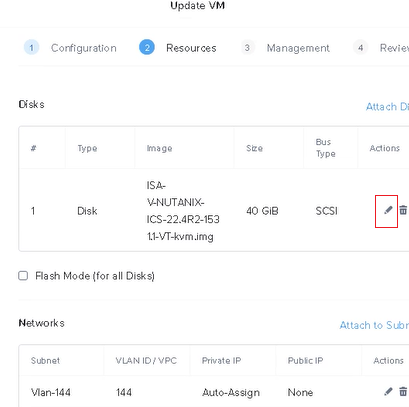This screenshot has width=409, height=407.
Task: Edit disk 1 using the pencil icon
Action: pyautogui.click(x=388, y=210)
